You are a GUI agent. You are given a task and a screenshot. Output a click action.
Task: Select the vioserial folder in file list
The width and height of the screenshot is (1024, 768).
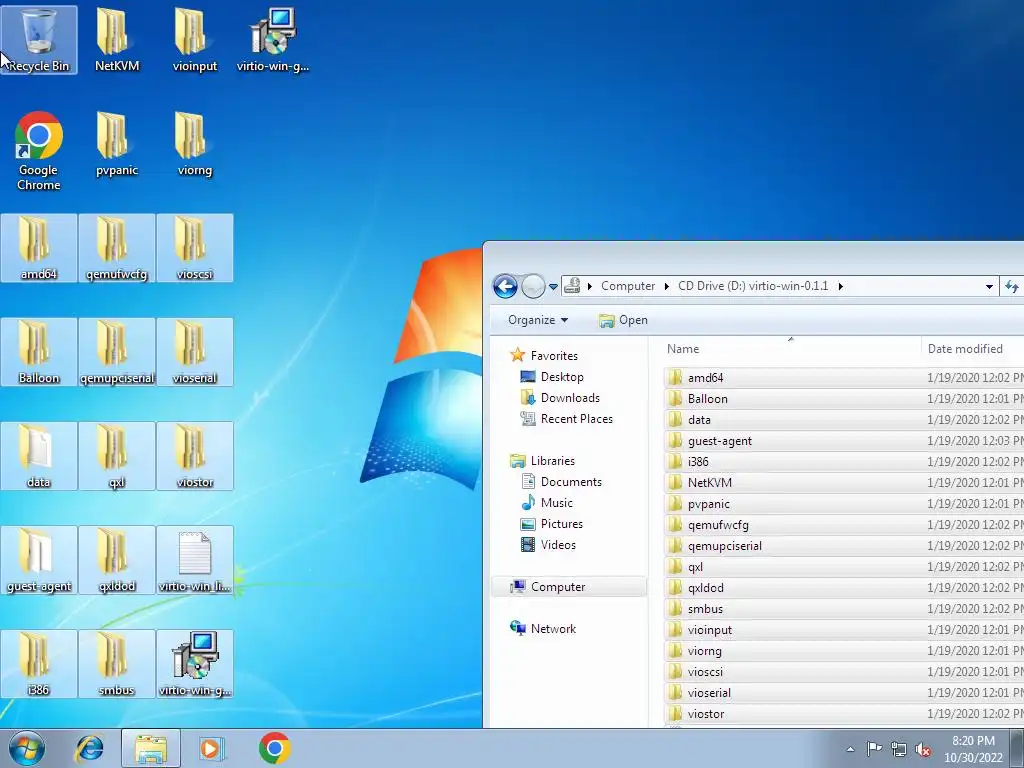click(x=844, y=693)
